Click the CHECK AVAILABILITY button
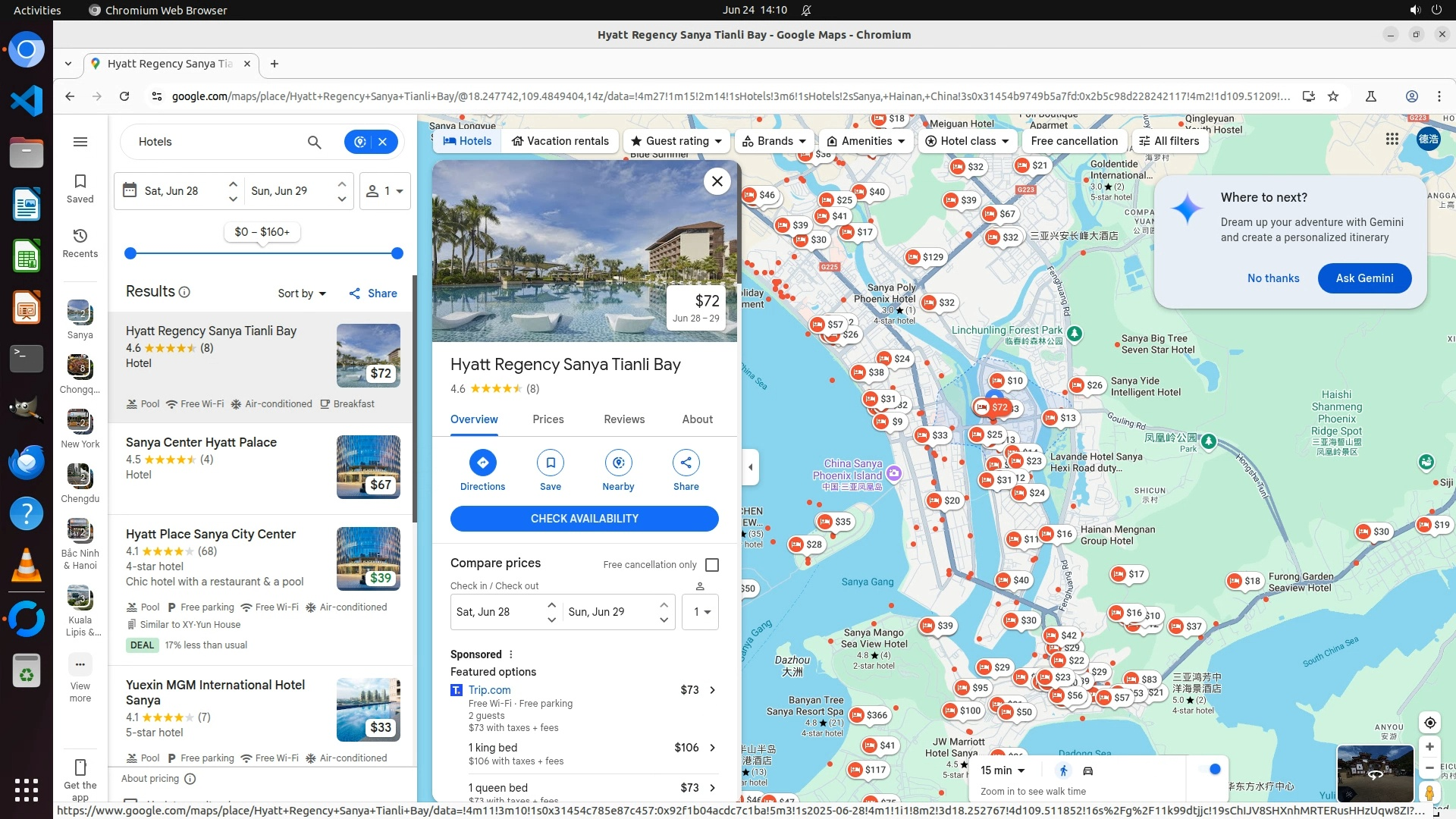This screenshot has width=1456, height=819. [x=584, y=519]
